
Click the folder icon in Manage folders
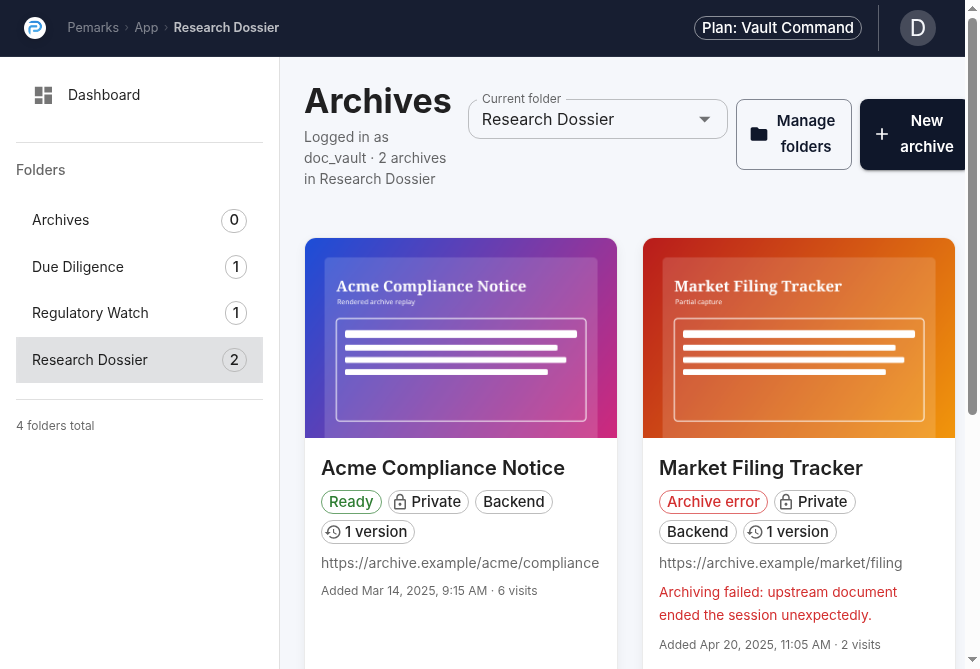759,134
